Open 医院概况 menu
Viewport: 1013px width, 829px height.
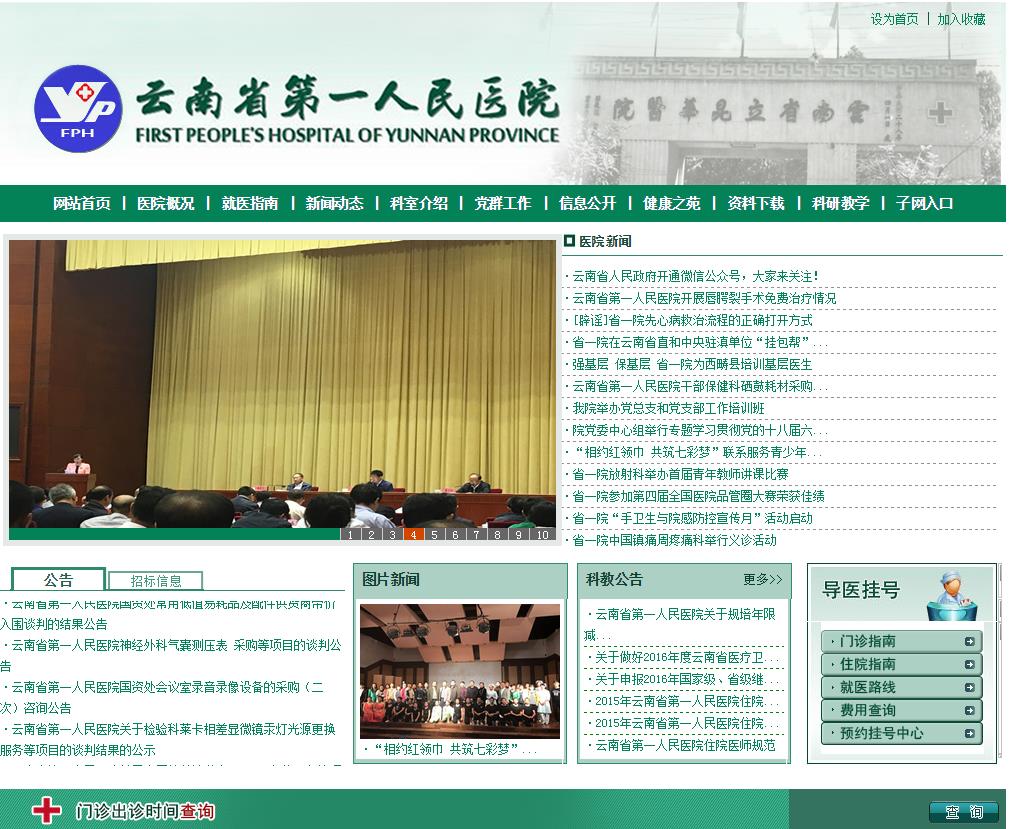(x=165, y=204)
